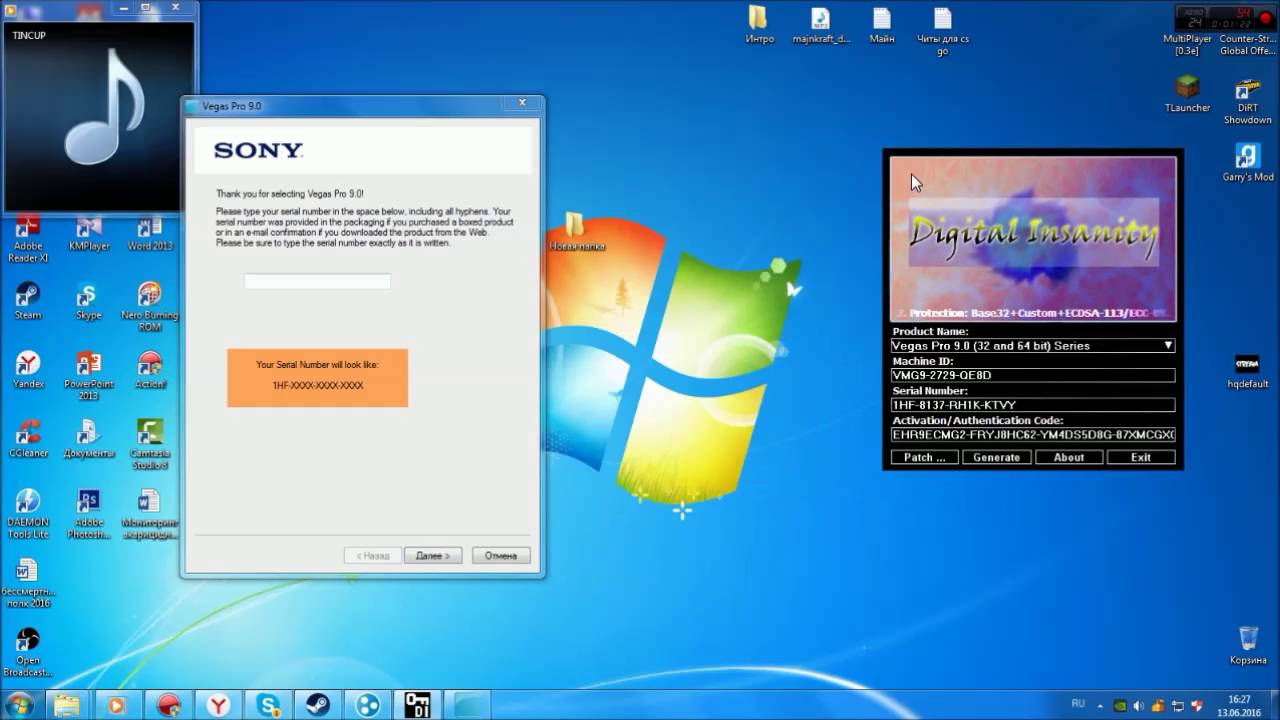This screenshot has width=1280, height=720.
Task: Select the Nero Burning ROM shortcut
Action: (x=150, y=307)
